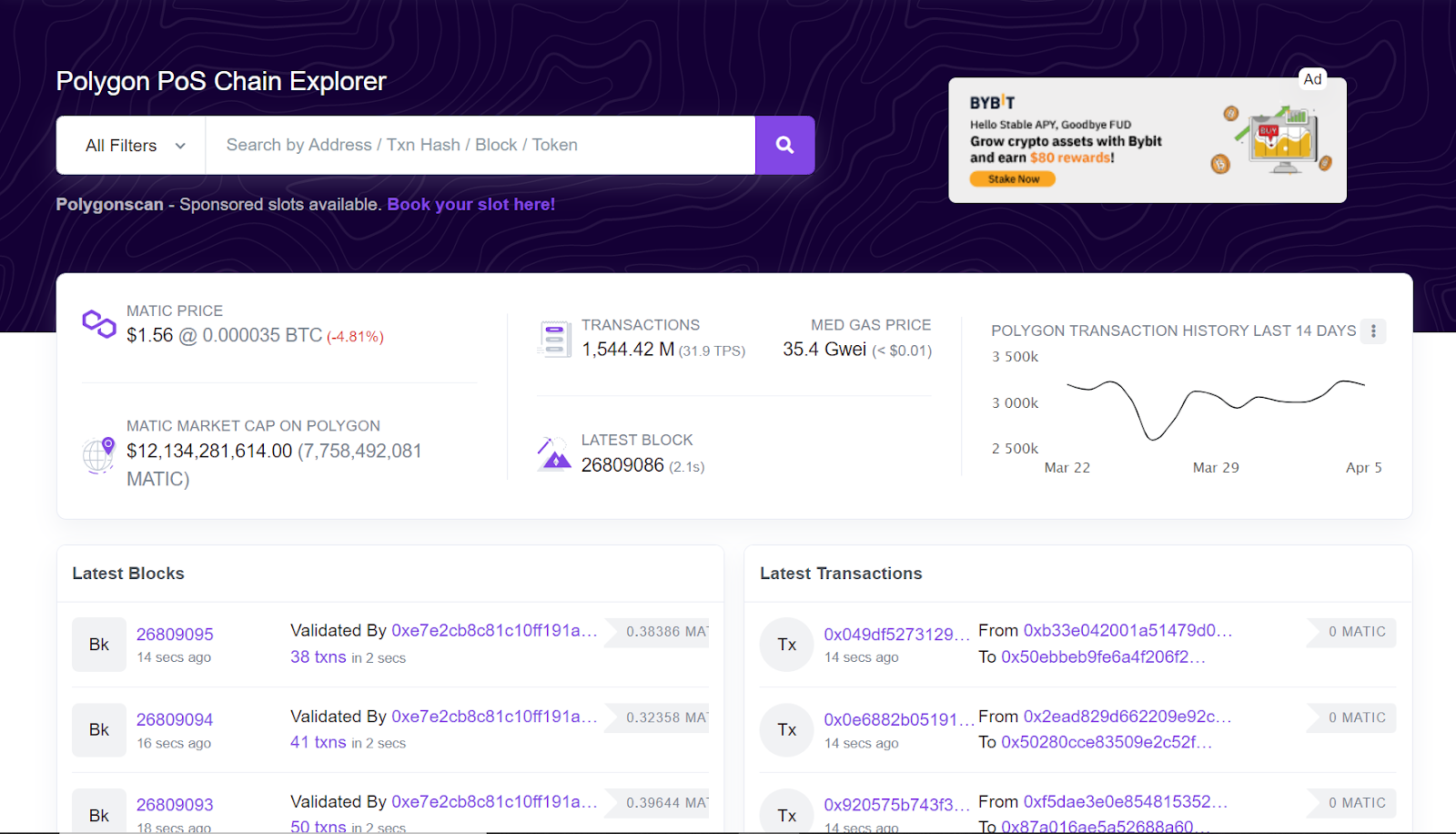1456x834 pixels.
Task: Open the transaction history chart options menu
Action: [x=1373, y=331]
